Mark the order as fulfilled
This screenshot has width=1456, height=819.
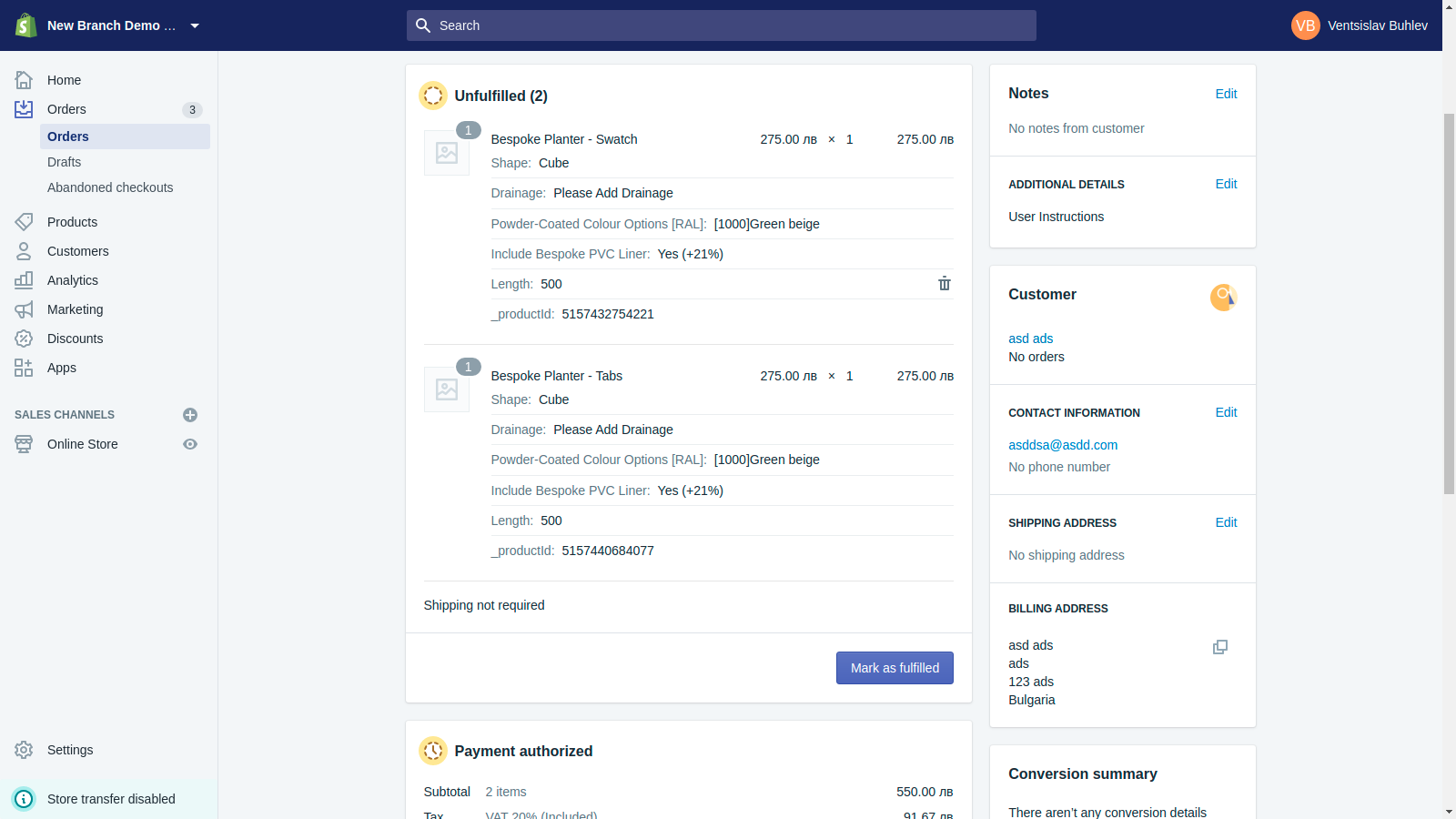pos(895,668)
